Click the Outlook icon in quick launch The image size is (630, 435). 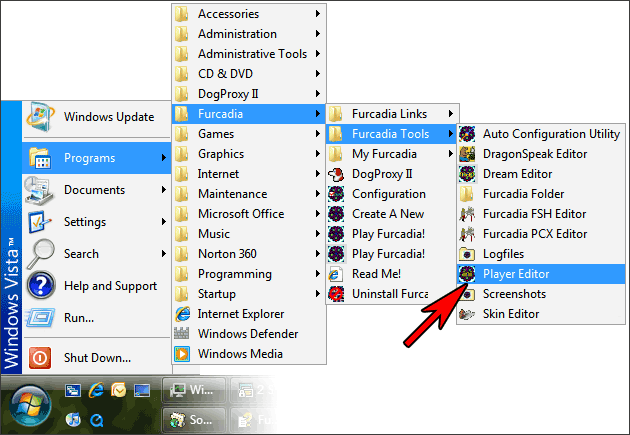point(119,390)
